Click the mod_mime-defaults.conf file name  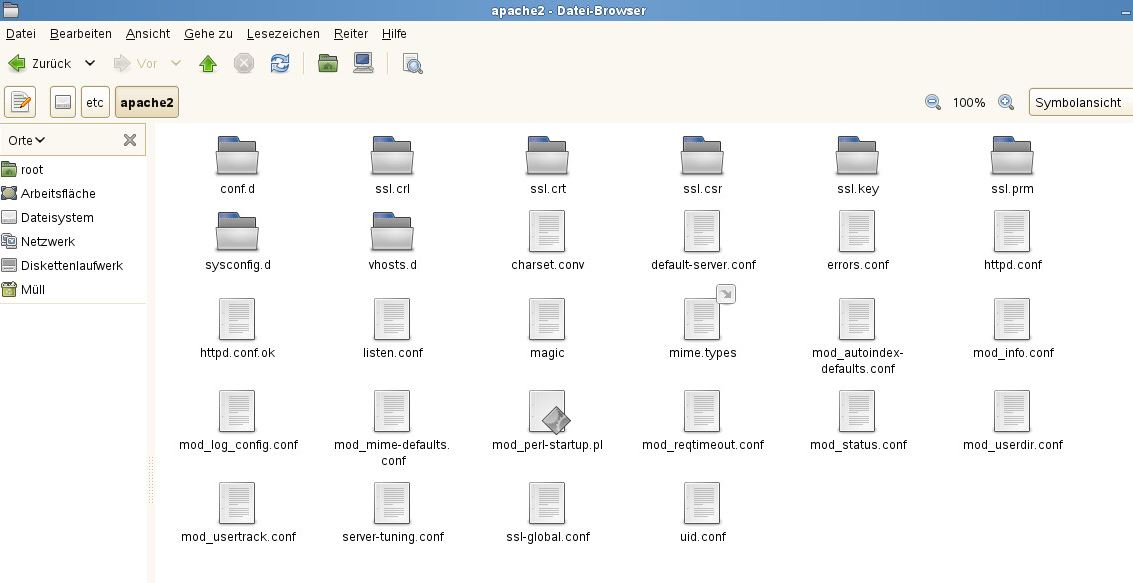coord(392,453)
